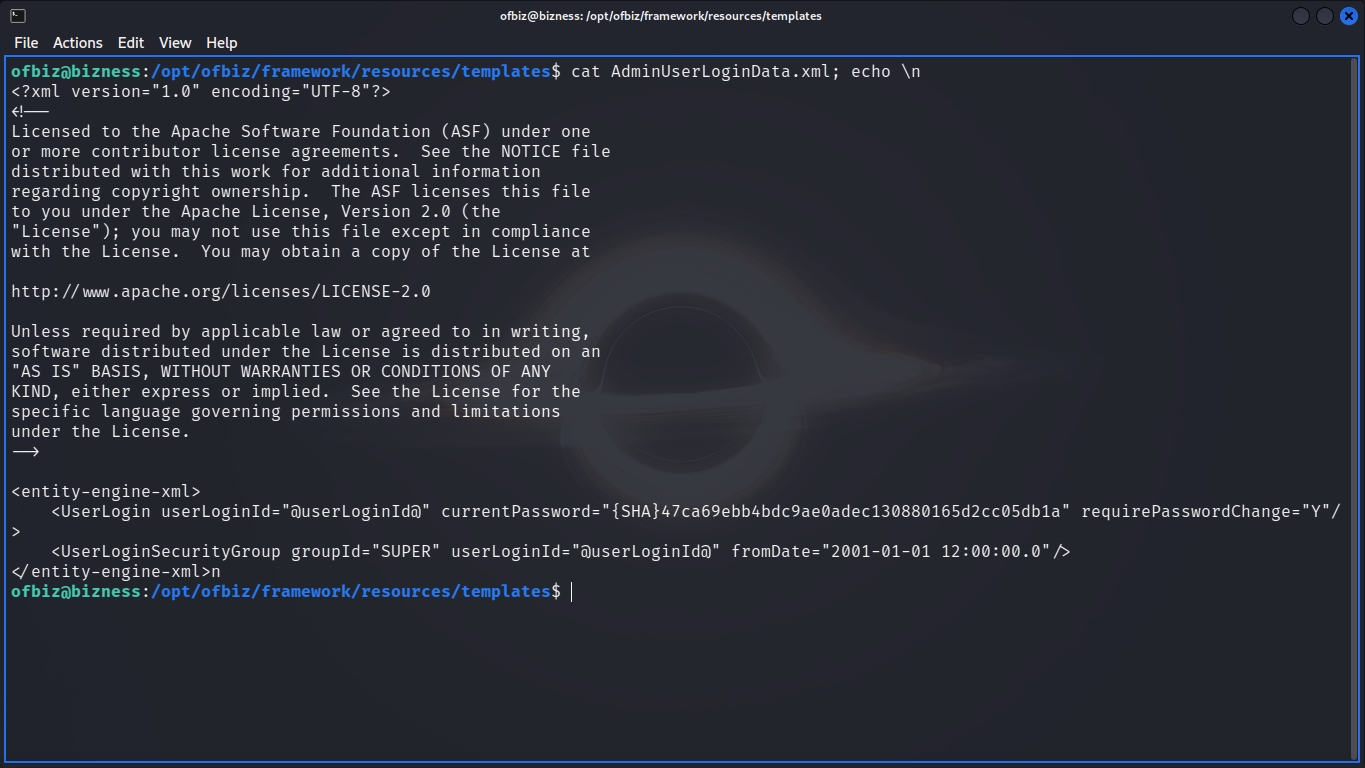The image size is (1365, 768).
Task: Open the Edit menu
Action: pos(131,43)
